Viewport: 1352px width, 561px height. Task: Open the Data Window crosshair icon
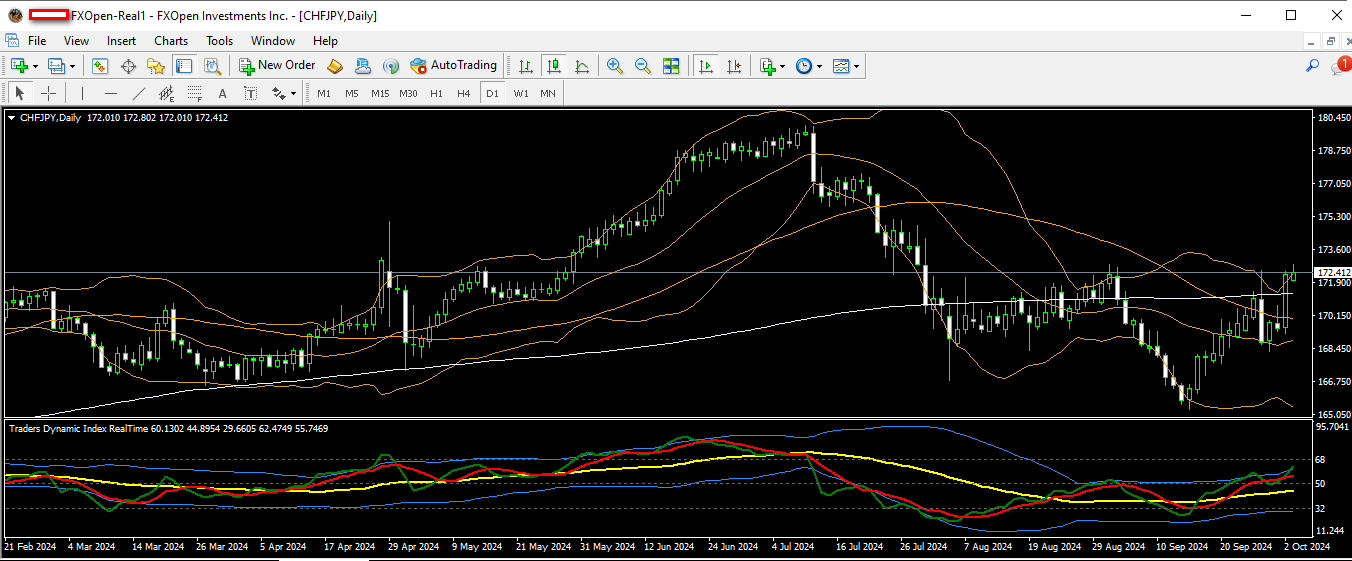coord(128,66)
